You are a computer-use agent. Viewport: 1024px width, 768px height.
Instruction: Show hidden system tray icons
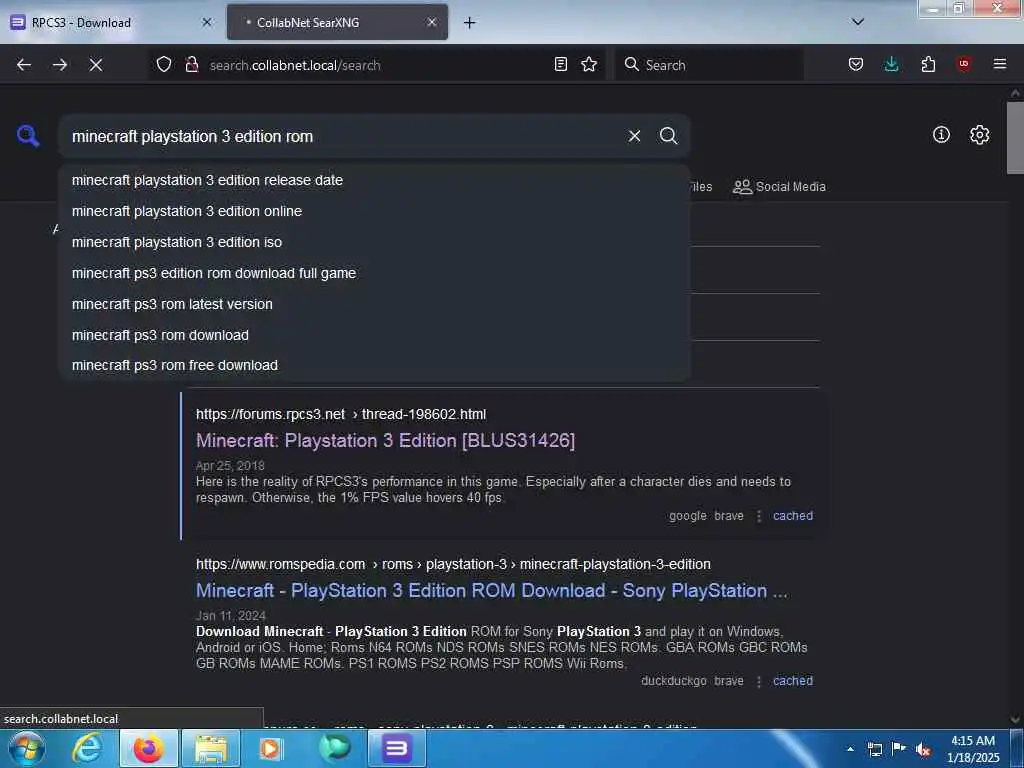tap(850, 749)
